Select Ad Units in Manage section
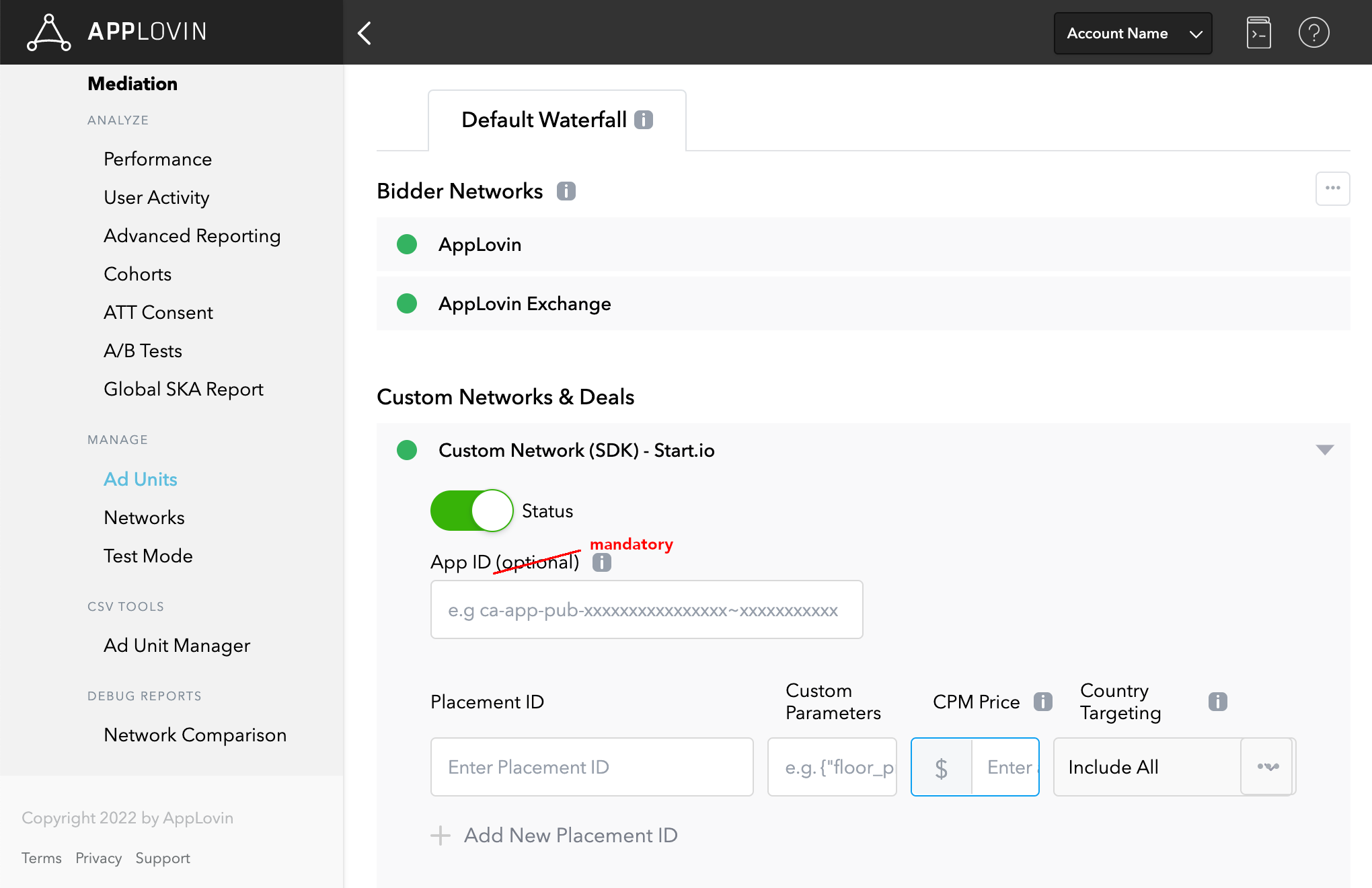 141,480
